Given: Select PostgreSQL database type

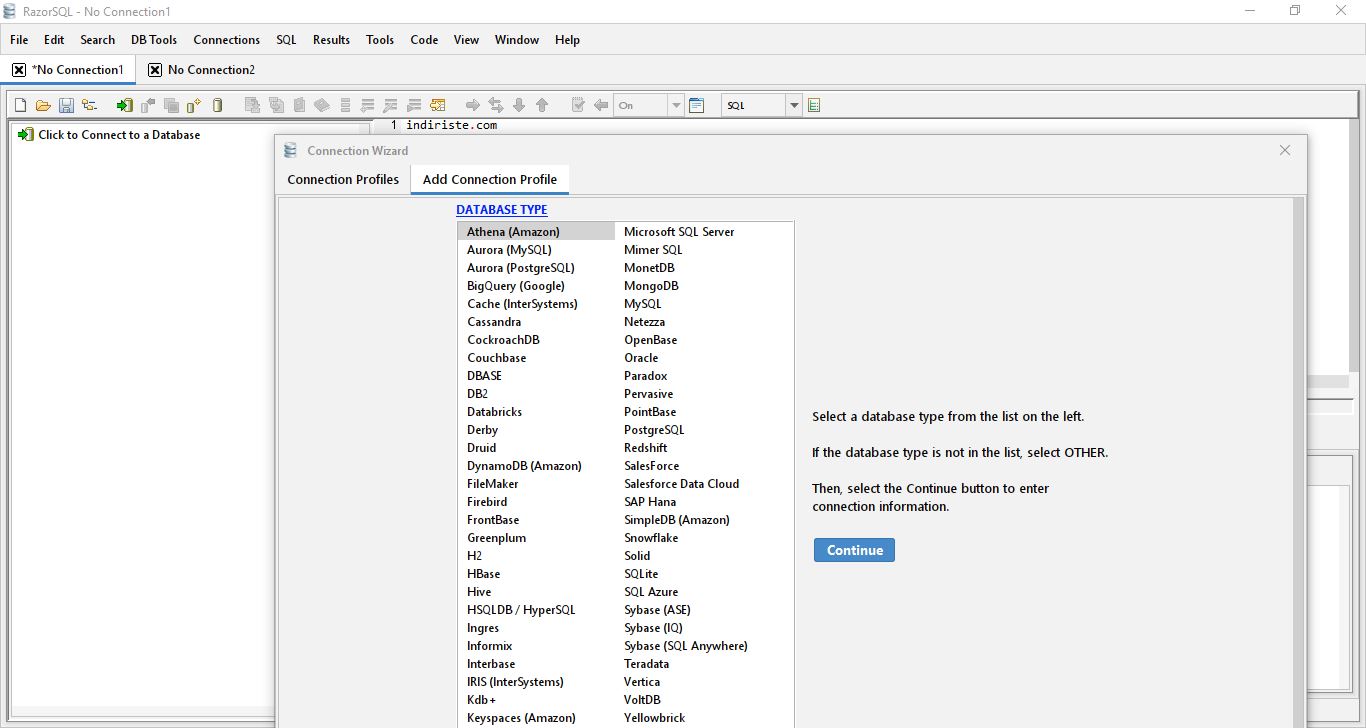Looking at the screenshot, I should tap(654, 430).
